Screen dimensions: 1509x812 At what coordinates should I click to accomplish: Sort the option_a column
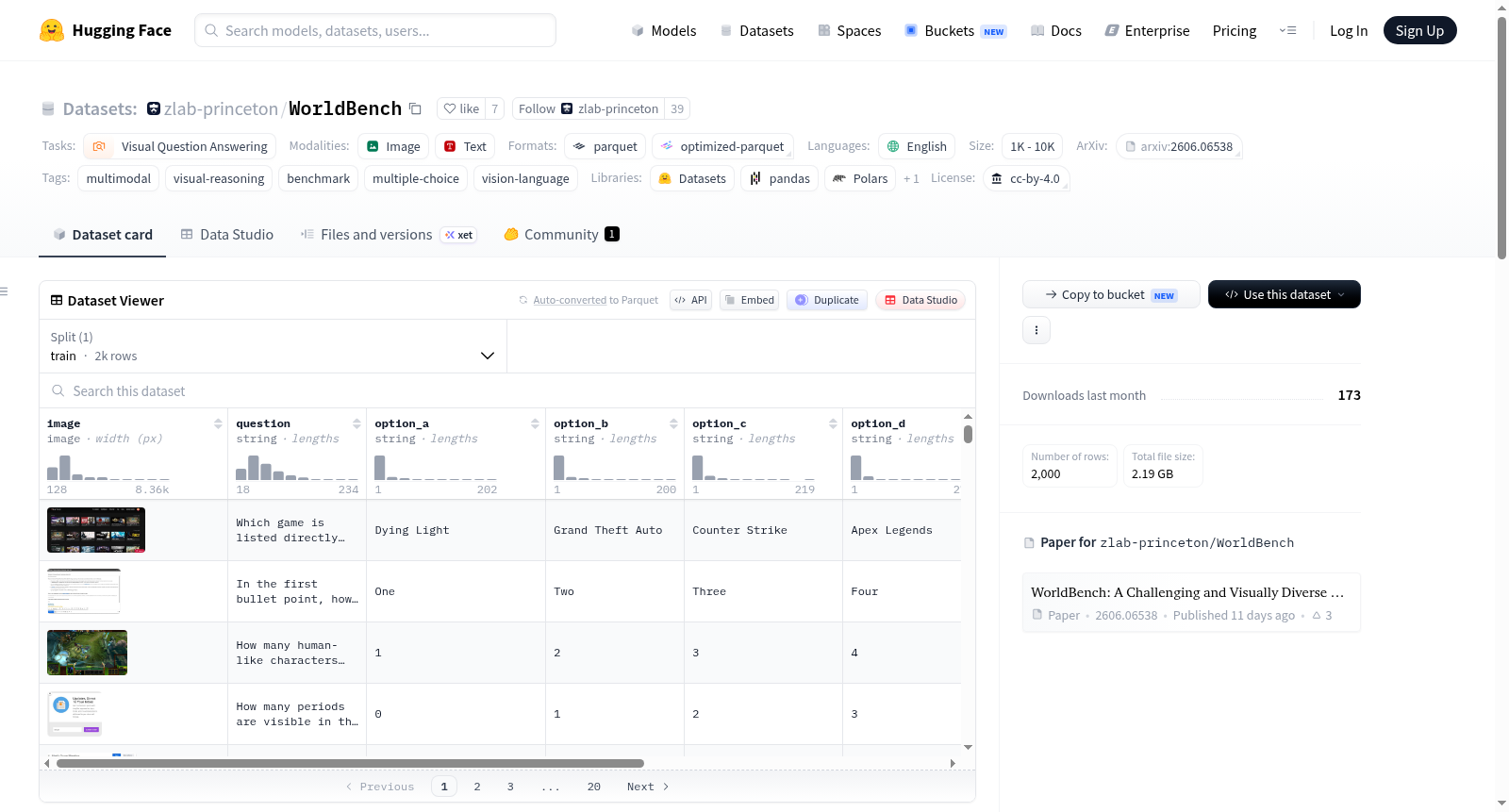[535, 423]
